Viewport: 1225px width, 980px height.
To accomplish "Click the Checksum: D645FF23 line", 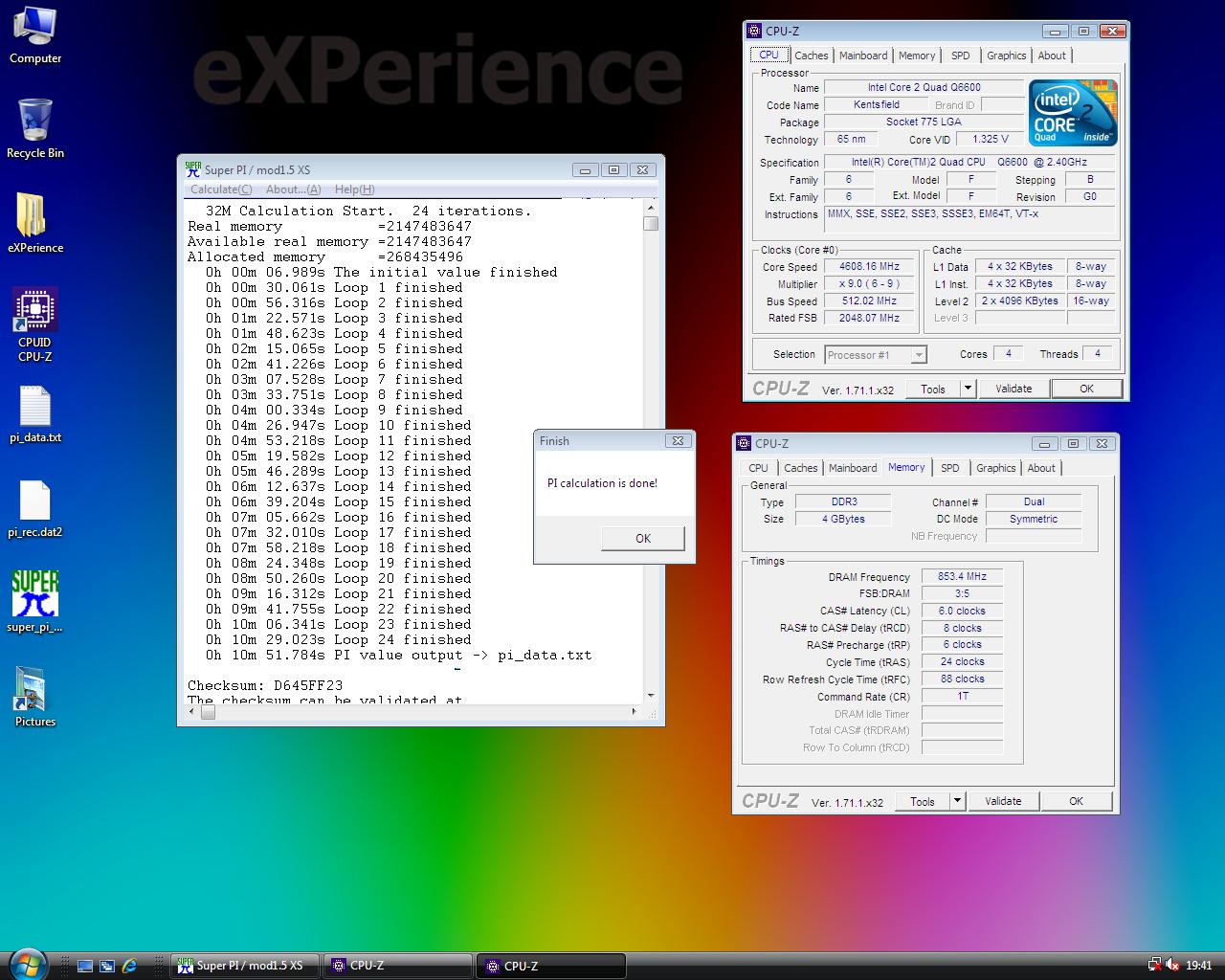I will point(265,685).
